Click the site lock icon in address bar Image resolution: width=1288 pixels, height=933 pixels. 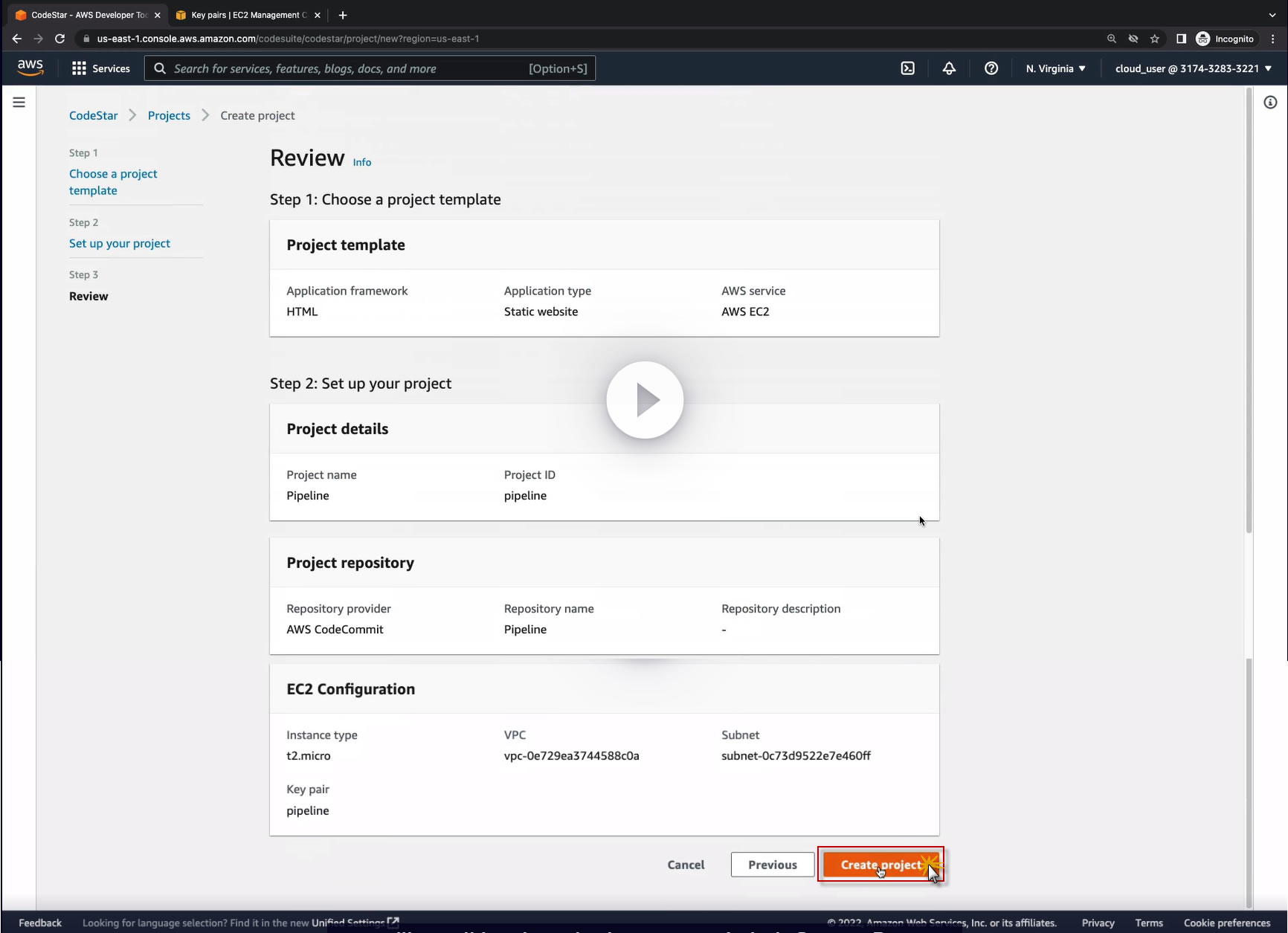tap(87, 39)
